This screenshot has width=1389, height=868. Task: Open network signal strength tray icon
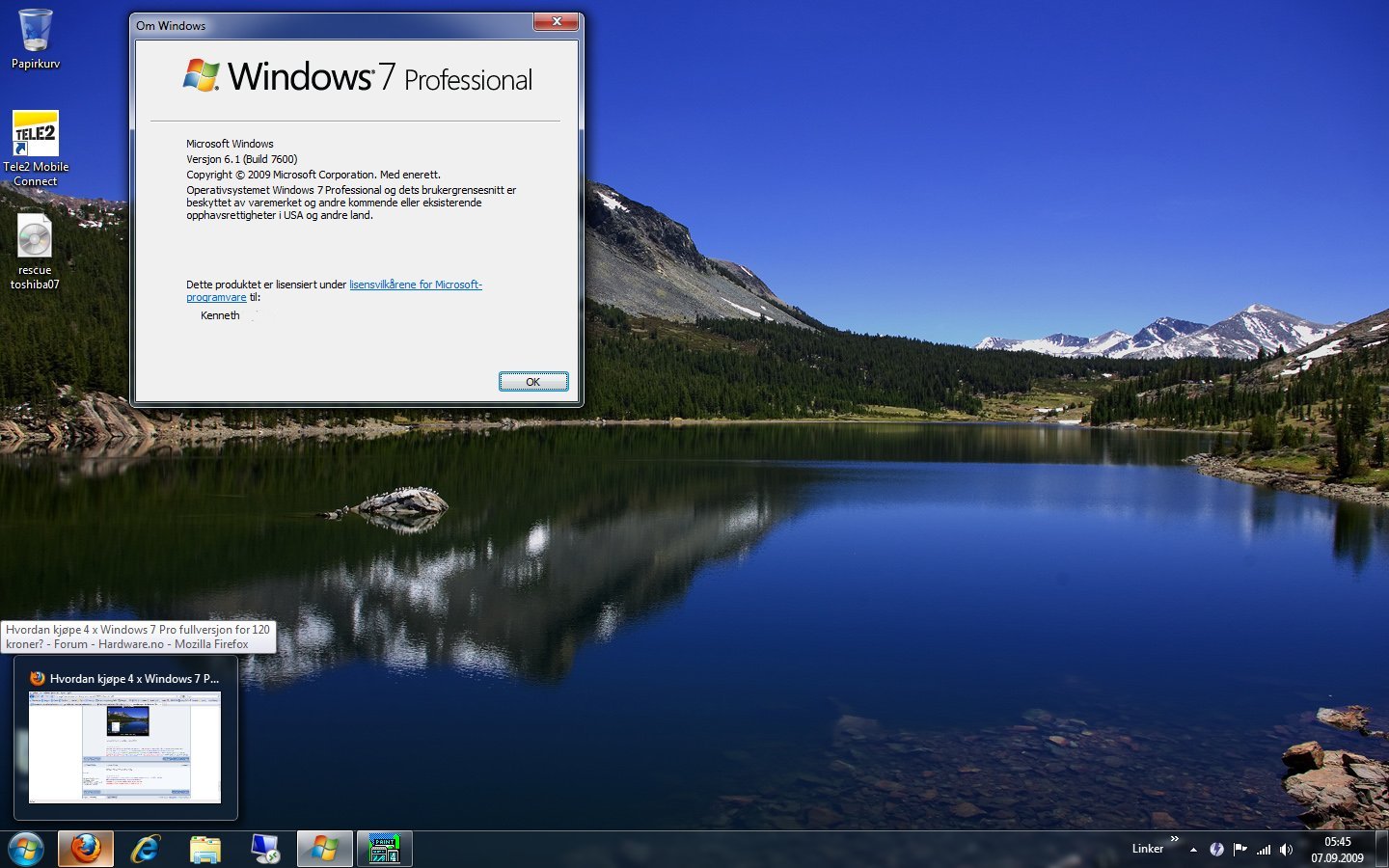1264,850
